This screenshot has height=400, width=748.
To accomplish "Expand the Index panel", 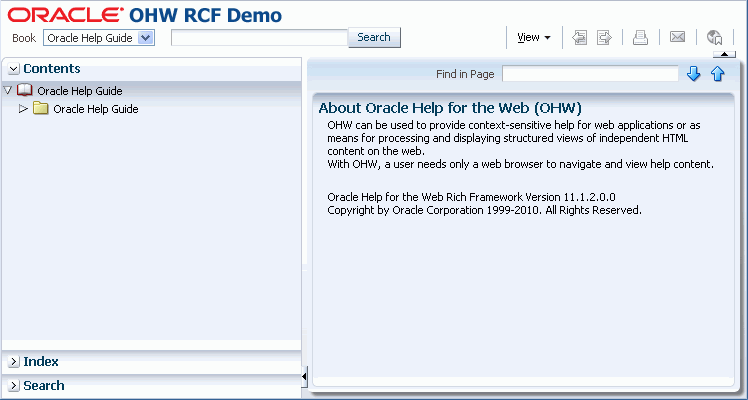I will [x=14, y=362].
